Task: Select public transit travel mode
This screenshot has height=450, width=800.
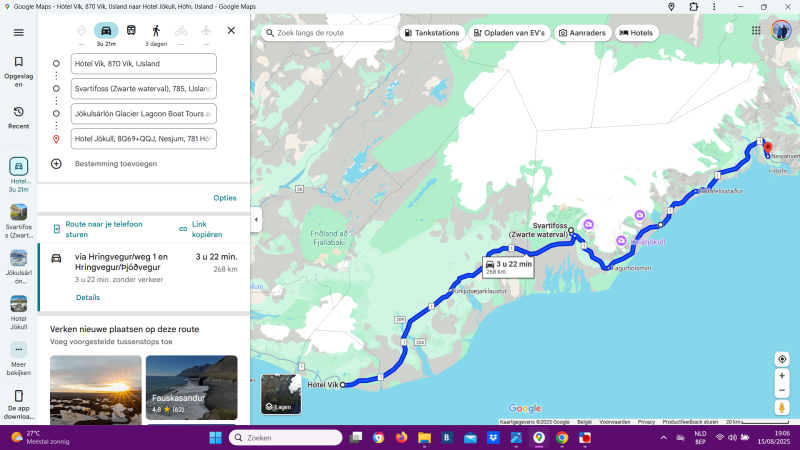Action: tap(131, 31)
